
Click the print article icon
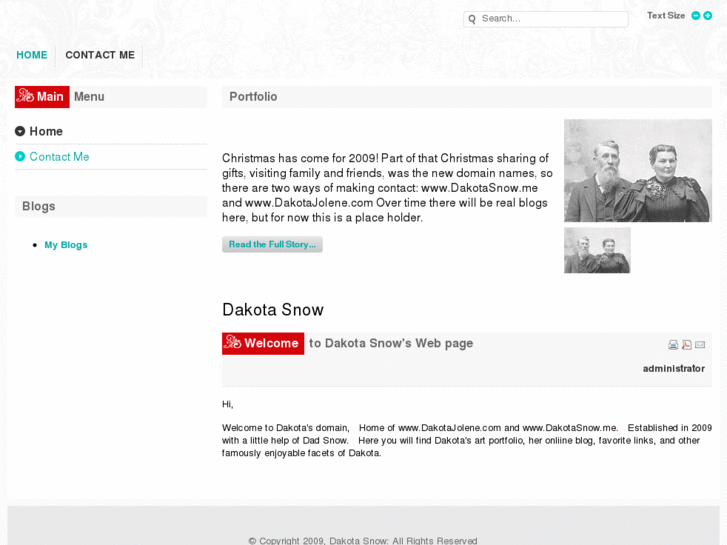click(673, 345)
